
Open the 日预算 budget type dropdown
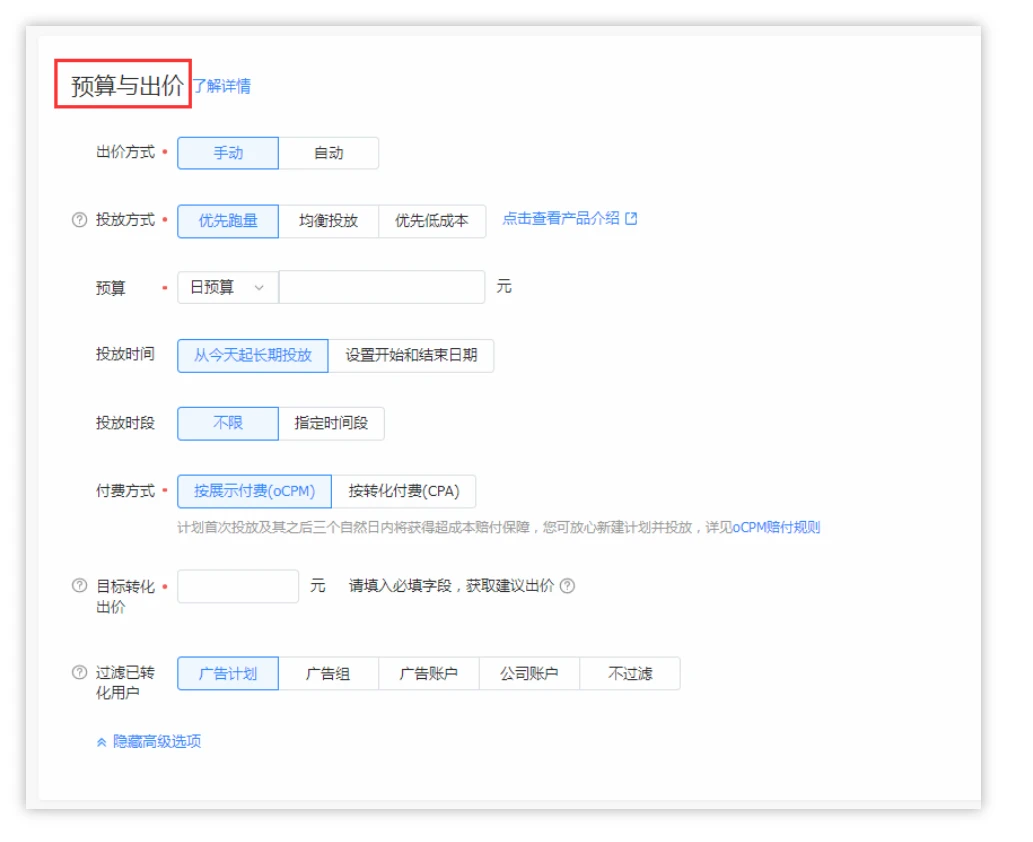coord(227,287)
